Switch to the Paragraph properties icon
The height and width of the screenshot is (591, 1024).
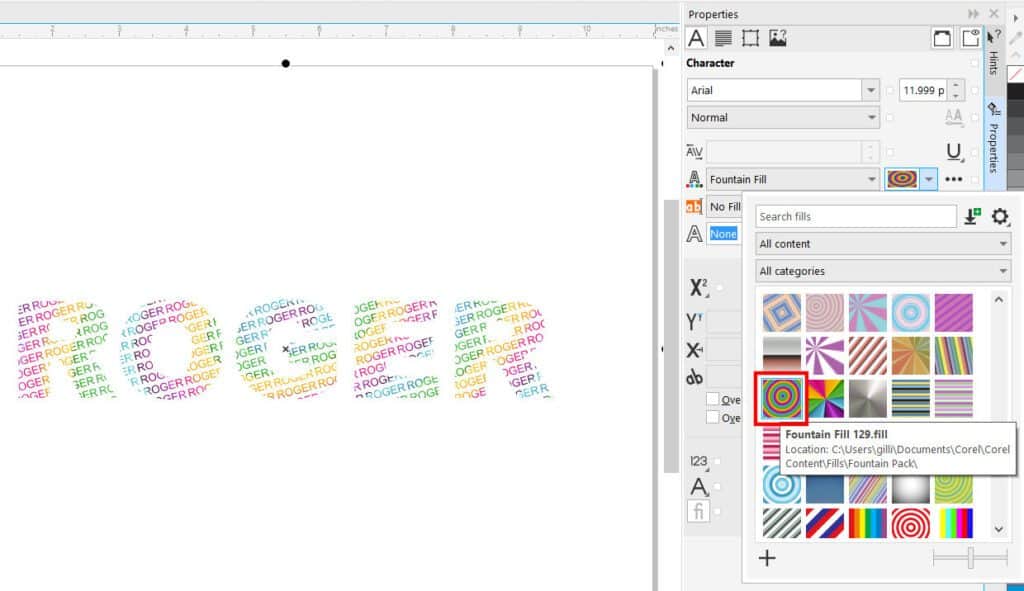click(x=722, y=39)
